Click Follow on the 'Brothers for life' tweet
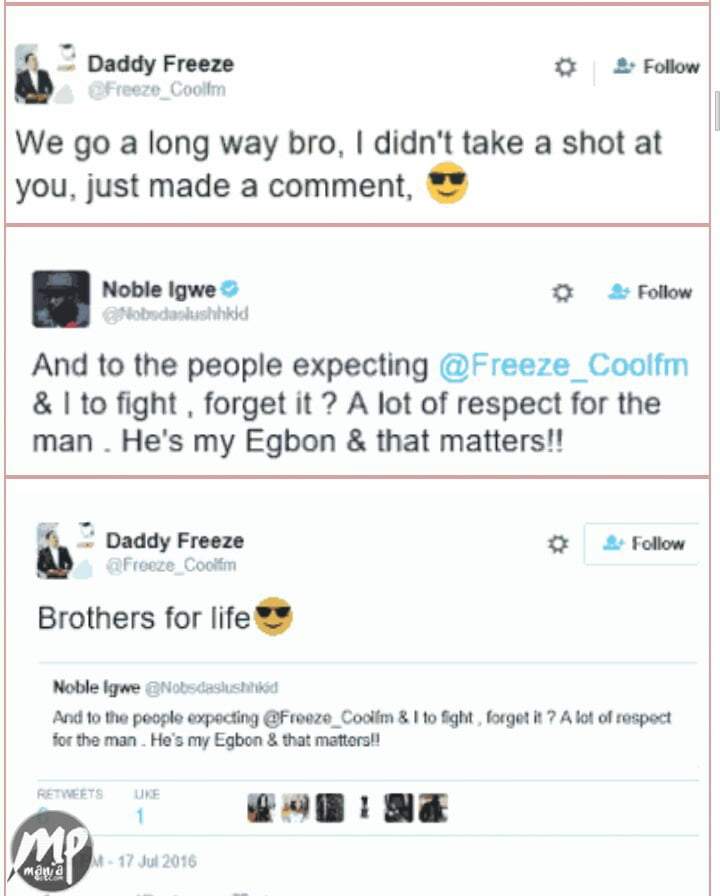The height and width of the screenshot is (896, 720). pyautogui.click(x=643, y=544)
